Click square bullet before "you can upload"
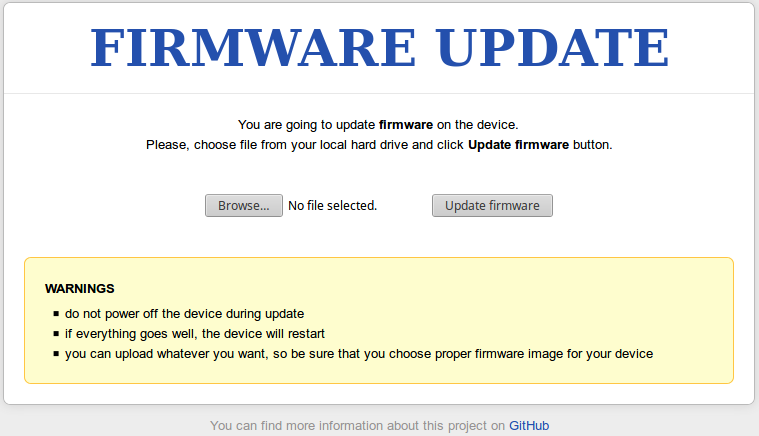This screenshot has height=436, width=759. (x=56, y=354)
